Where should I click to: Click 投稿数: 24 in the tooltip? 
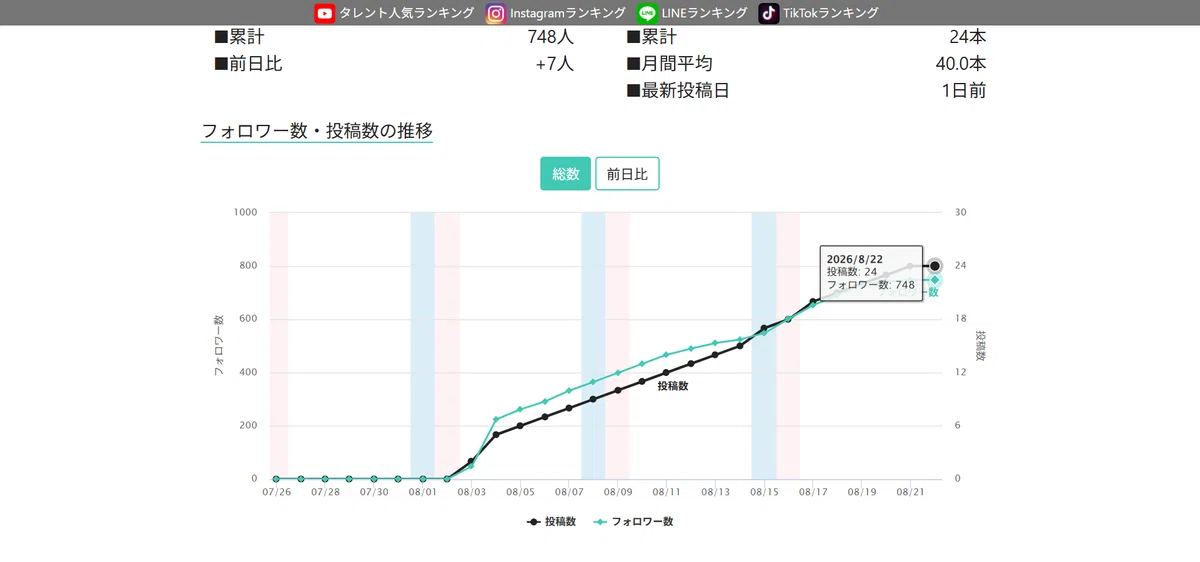pos(852,272)
